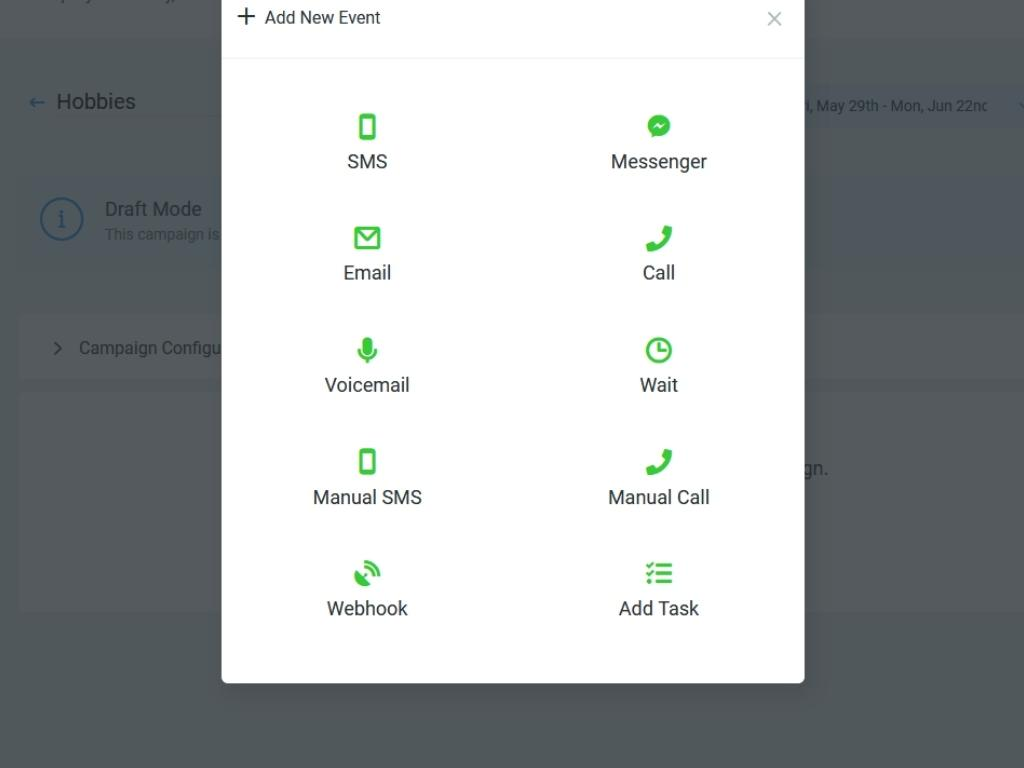Pick the Webhook satellite dish icon

367,573
